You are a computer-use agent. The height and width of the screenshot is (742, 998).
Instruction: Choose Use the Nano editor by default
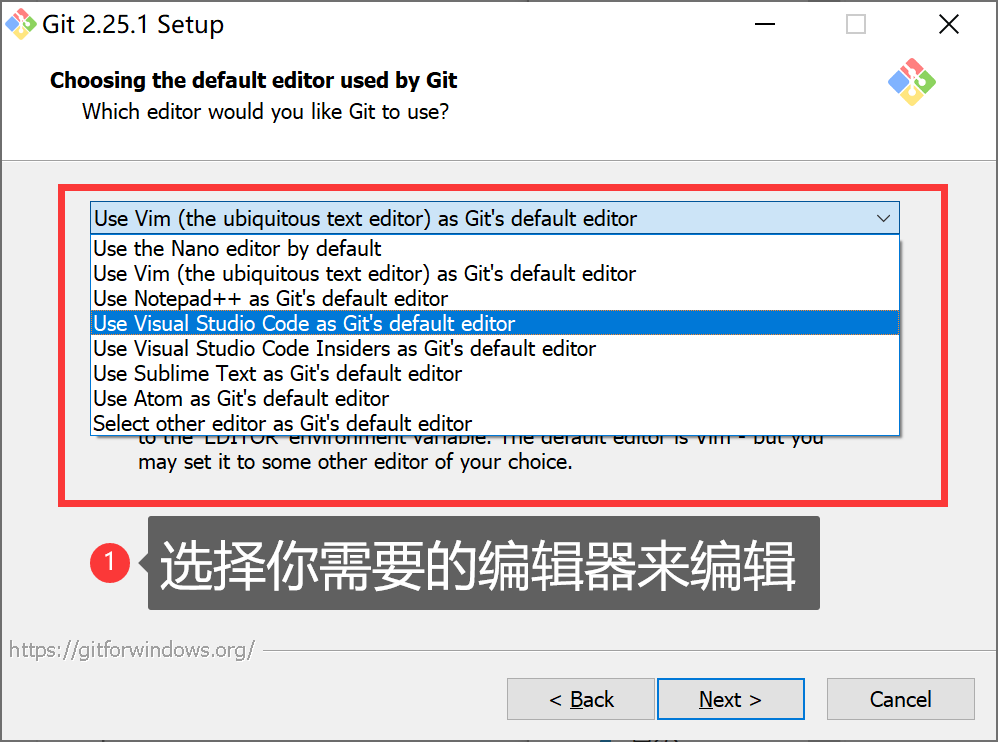pyautogui.click(x=495, y=248)
